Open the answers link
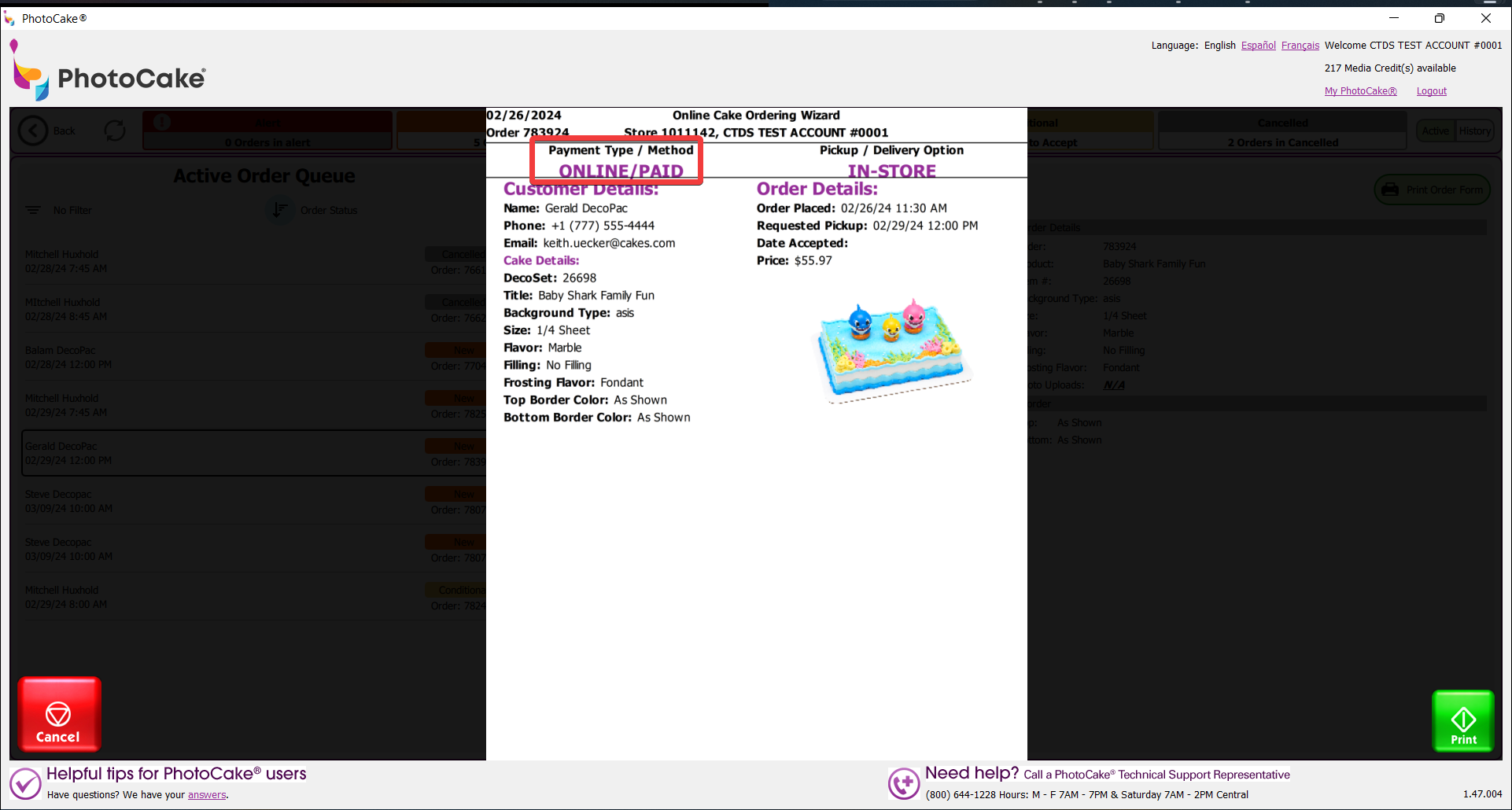Image resolution: width=1512 pixels, height=810 pixels. (207, 795)
